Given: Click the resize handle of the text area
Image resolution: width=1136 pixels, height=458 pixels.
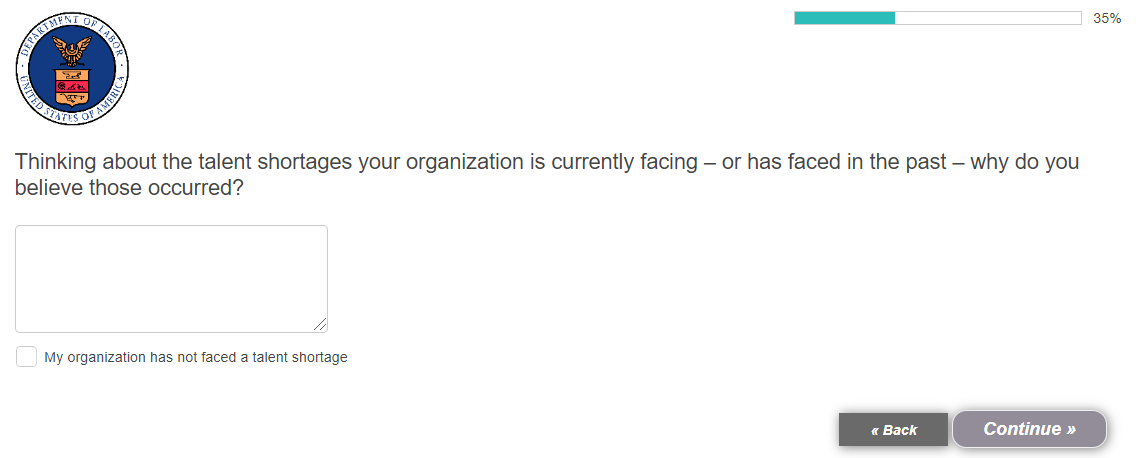Looking at the screenshot, I should click(320, 325).
